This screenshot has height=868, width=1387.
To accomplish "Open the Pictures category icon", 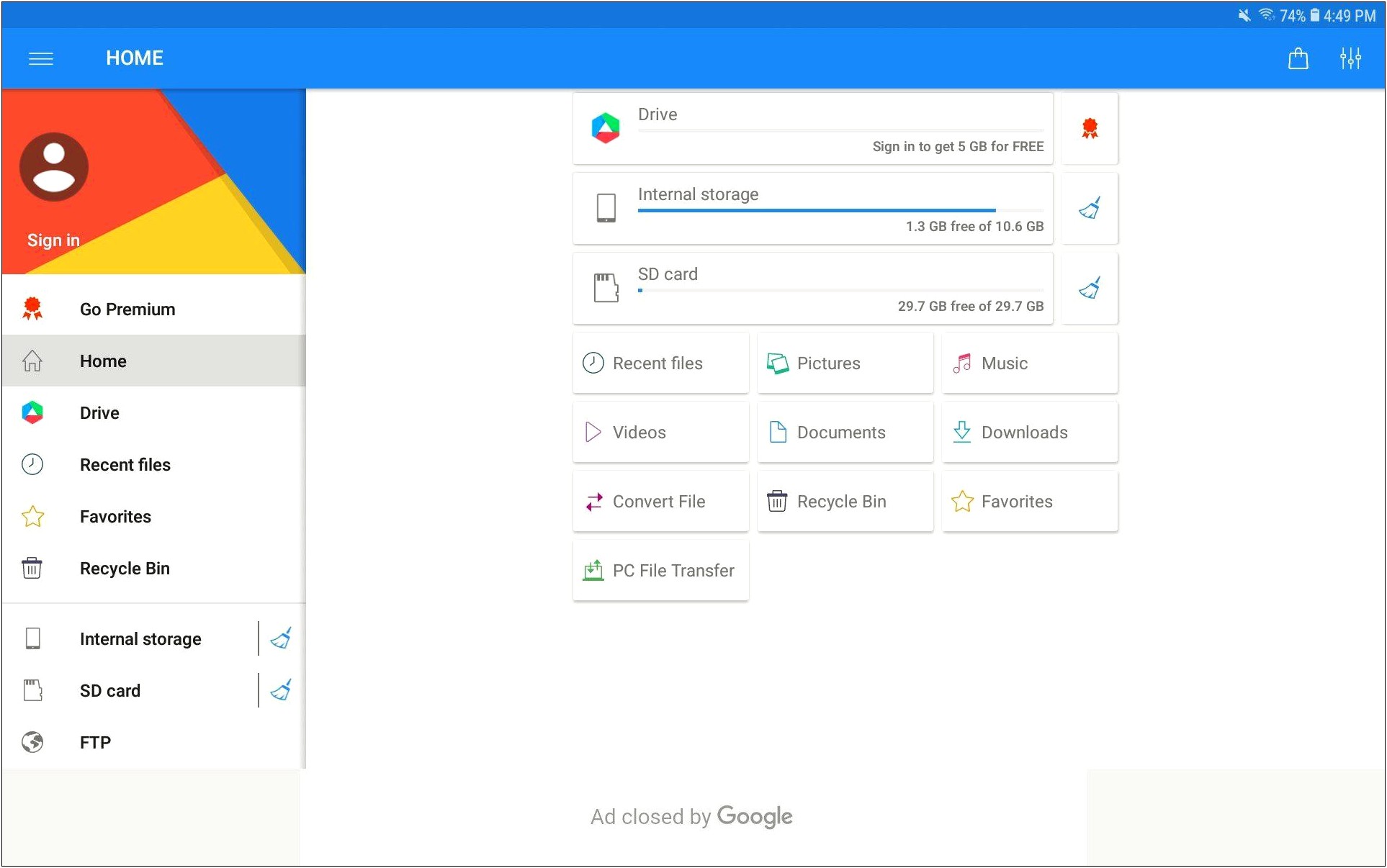I will (x=778, y=362).
